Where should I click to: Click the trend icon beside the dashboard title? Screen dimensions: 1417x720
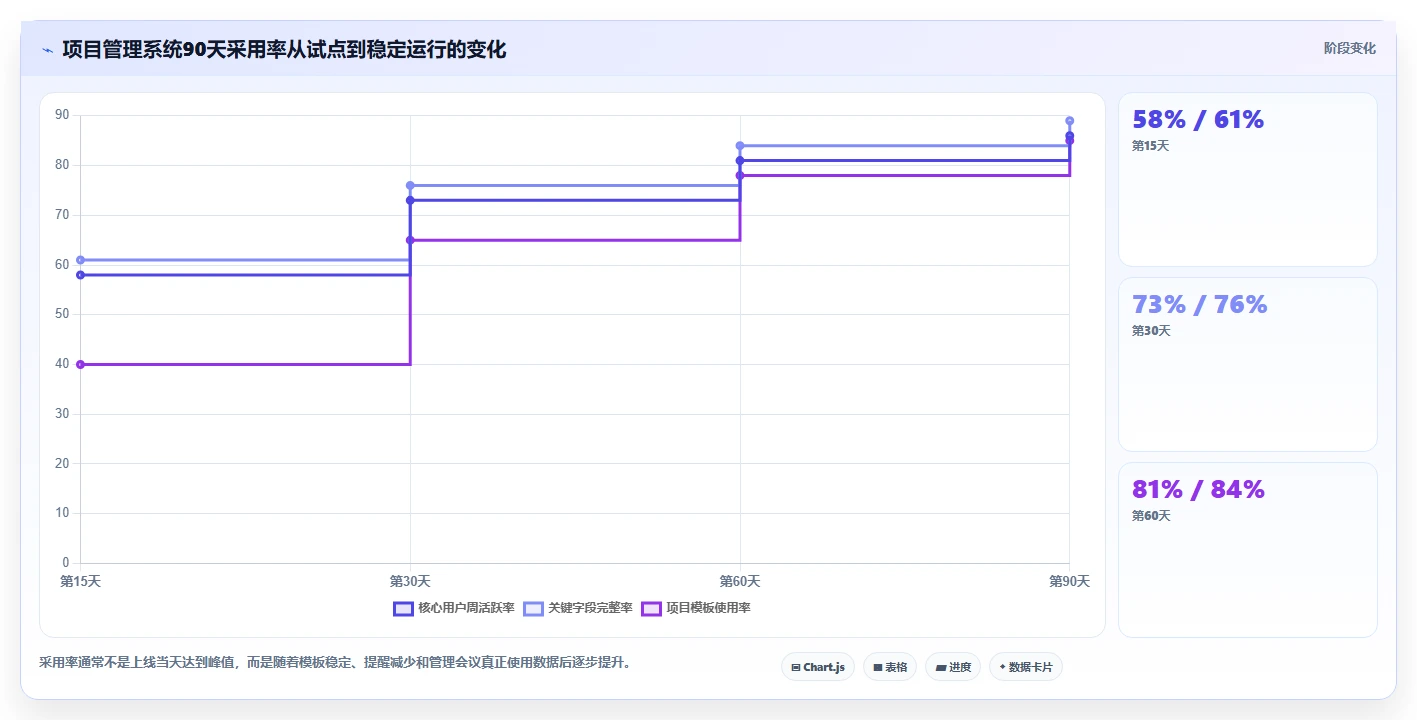click(47, 49)
